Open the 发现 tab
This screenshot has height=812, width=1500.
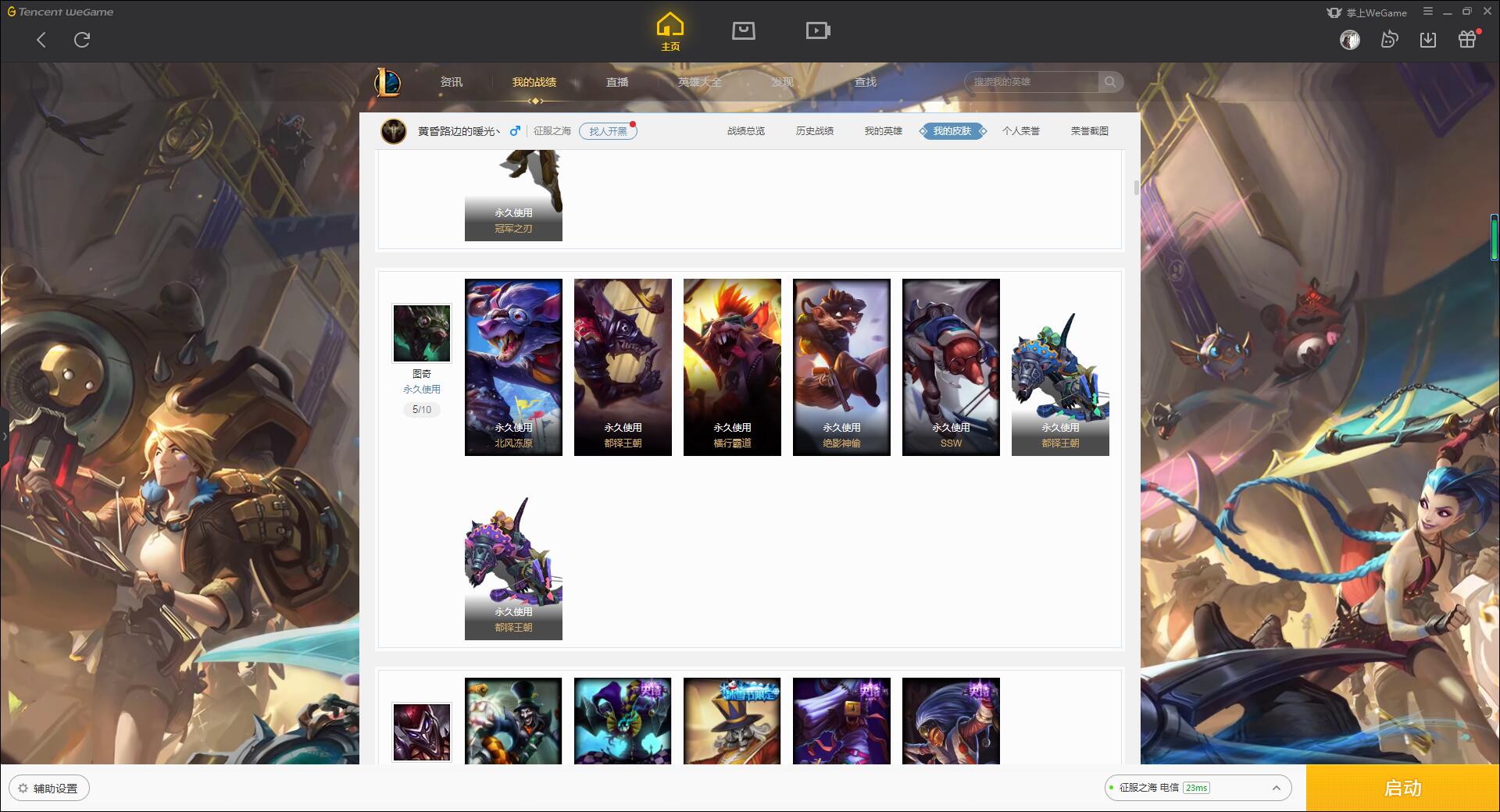tap(783, 82)
